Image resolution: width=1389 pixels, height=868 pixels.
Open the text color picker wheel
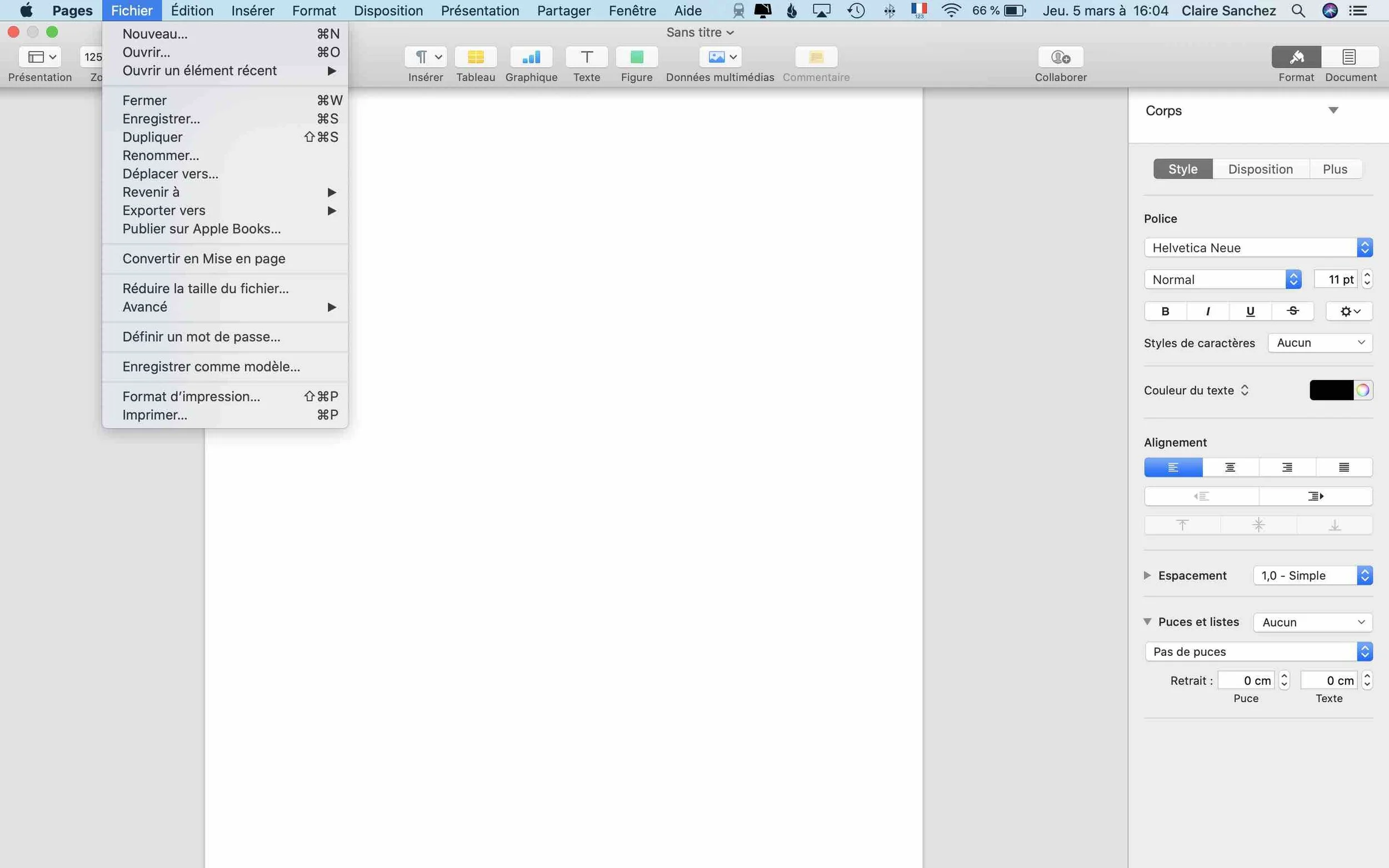point(1363,390)
